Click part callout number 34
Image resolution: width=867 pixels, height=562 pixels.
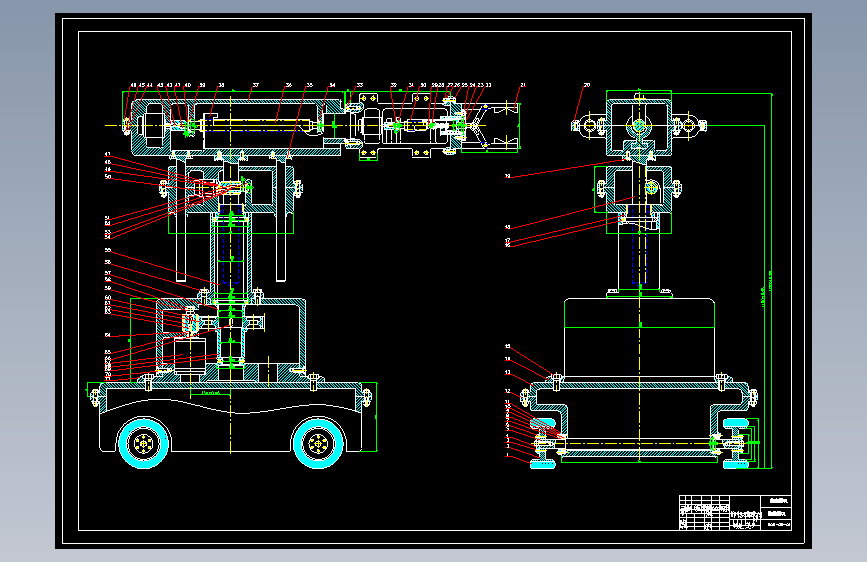pos(332,85)
